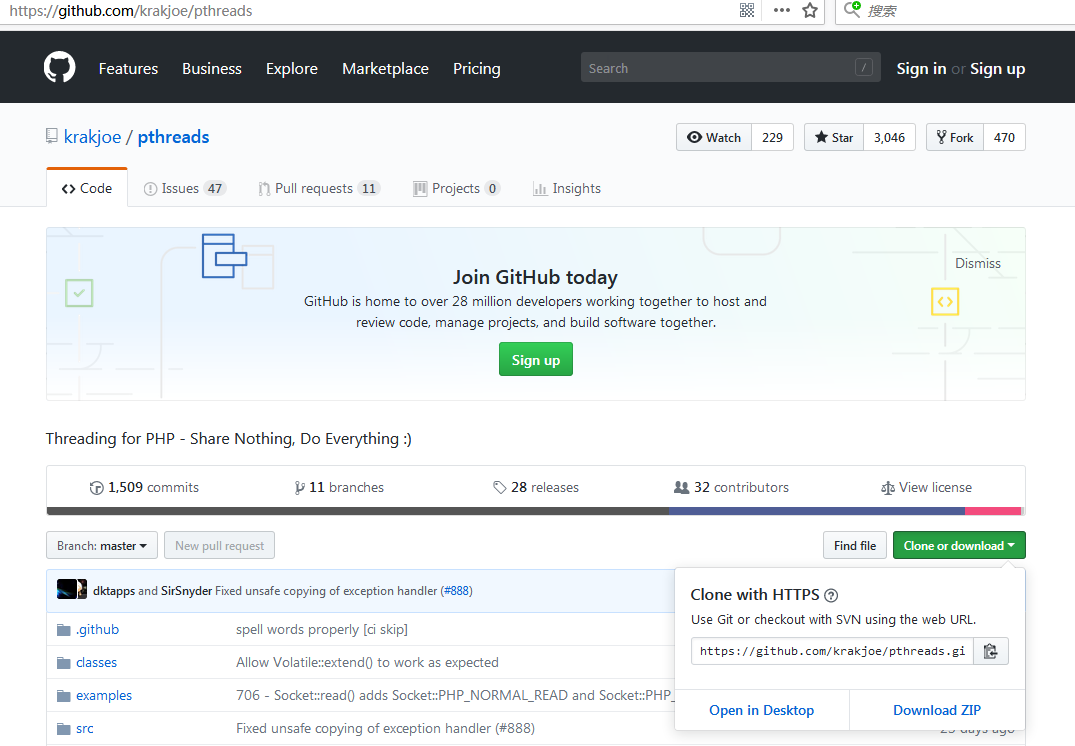This screenshot has width=1075, height=746.
Task: Copy clone URL with clipboard icon
Action: point(990,651)
